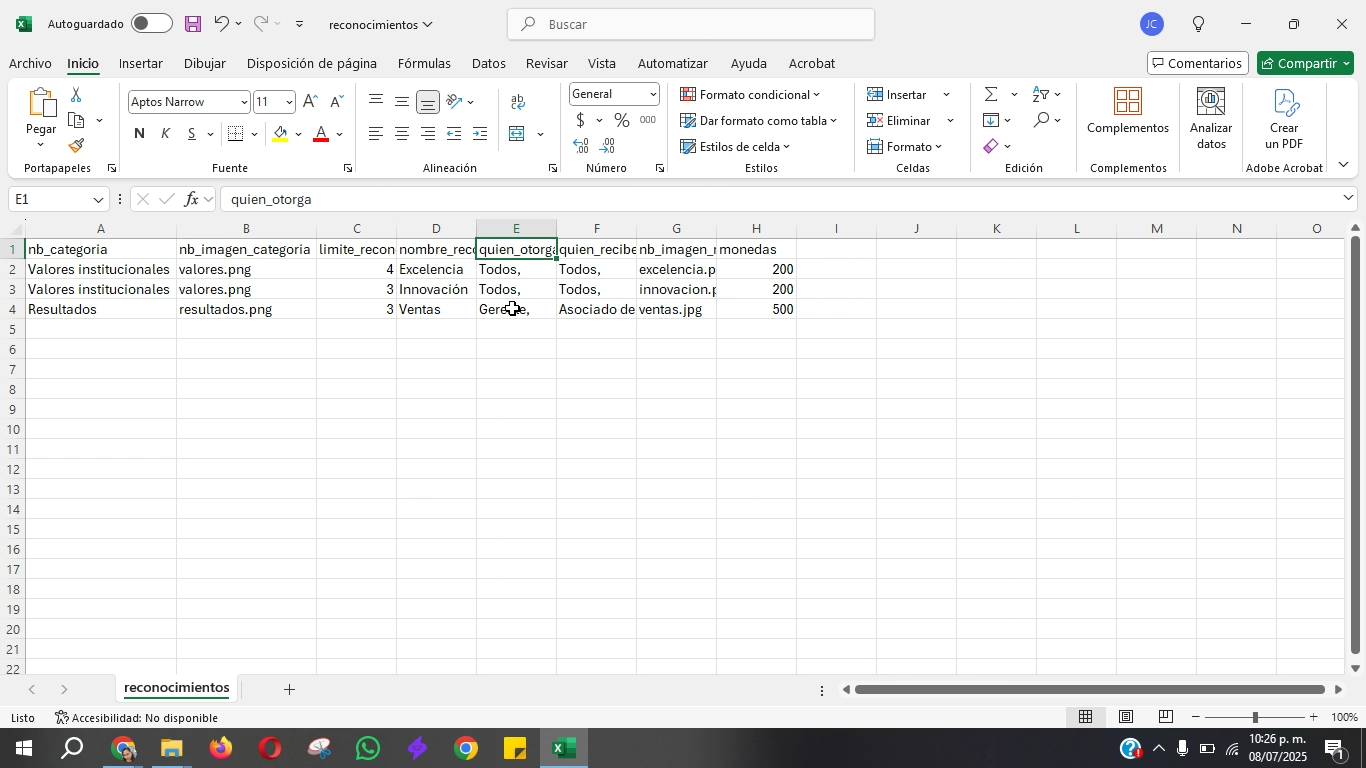
Task: Click the Borders icon
Action: [x=236, y=134]
